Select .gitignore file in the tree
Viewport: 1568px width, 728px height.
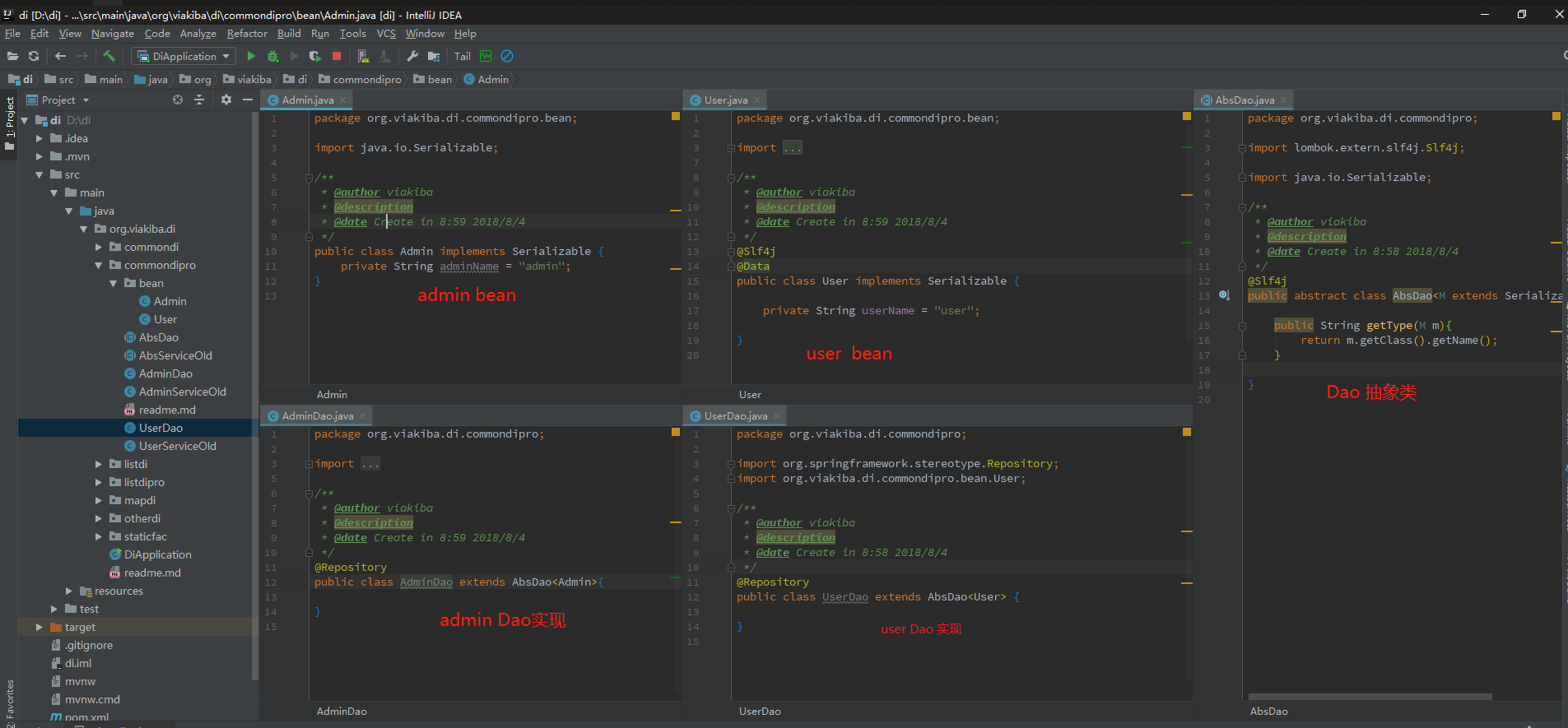pyautogui.click(x=88, y=645)
